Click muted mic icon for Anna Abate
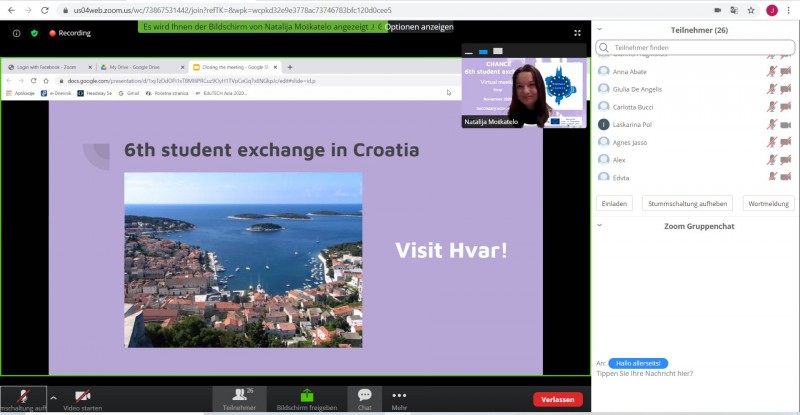 pyautogui.click(x=772, y=71)
